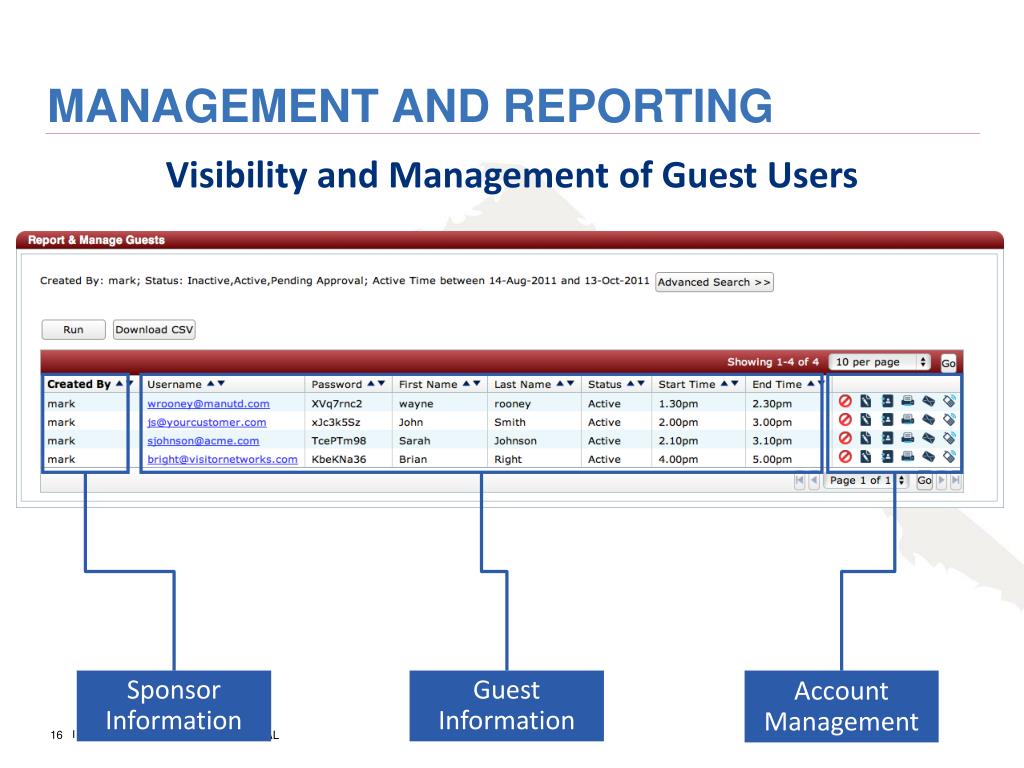Open bright@visitornetworks.com username link
This screenshot has height=768, width=1024.
click(x=222, y=459)
